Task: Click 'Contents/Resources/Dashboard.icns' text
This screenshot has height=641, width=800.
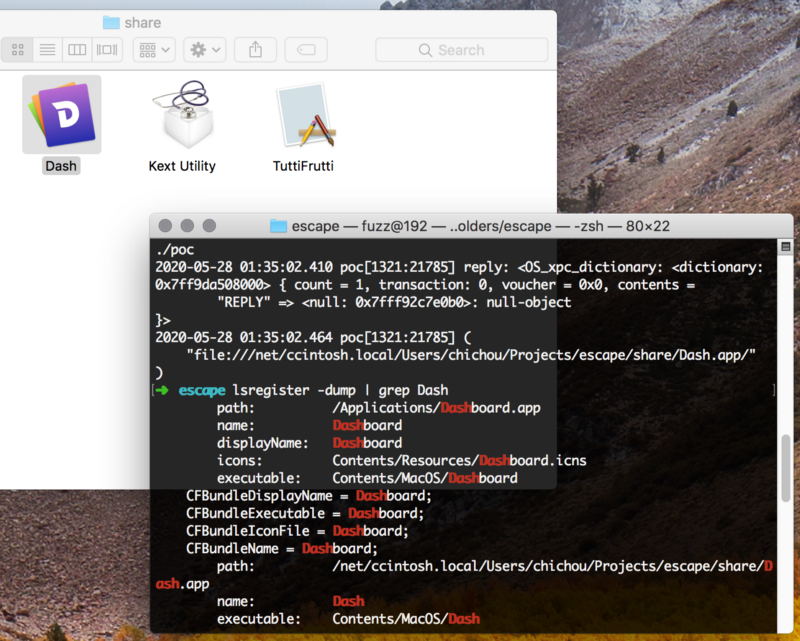Action: pos(459,461)
